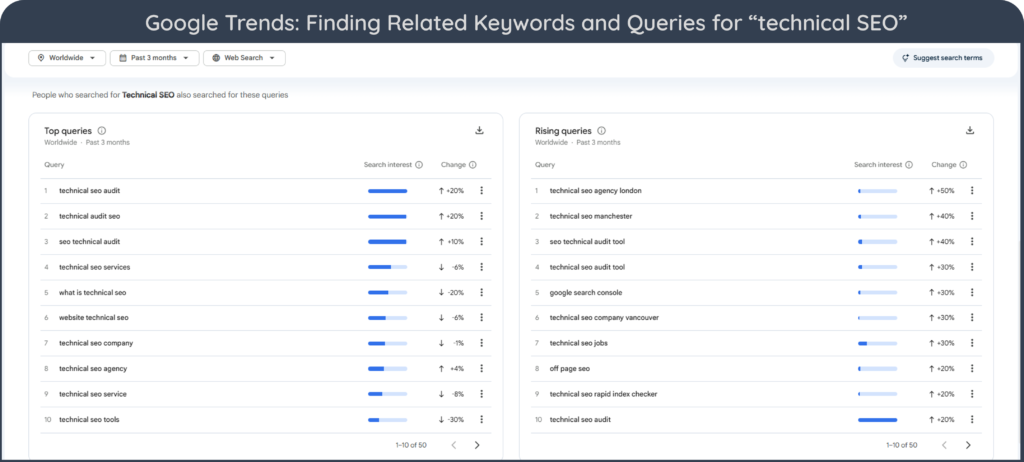Click the query 'technical seo agency' in Top queries
The image size is (1024, 462).
(93, 369)
